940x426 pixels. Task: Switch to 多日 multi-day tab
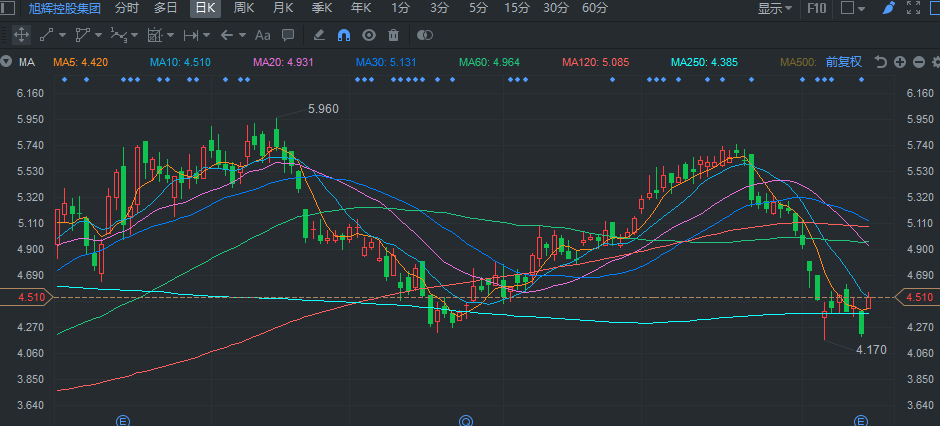(x=165, y=8)
